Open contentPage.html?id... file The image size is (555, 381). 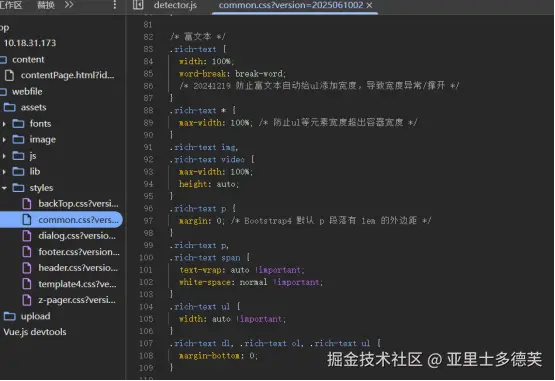click(x=67, y=75)
